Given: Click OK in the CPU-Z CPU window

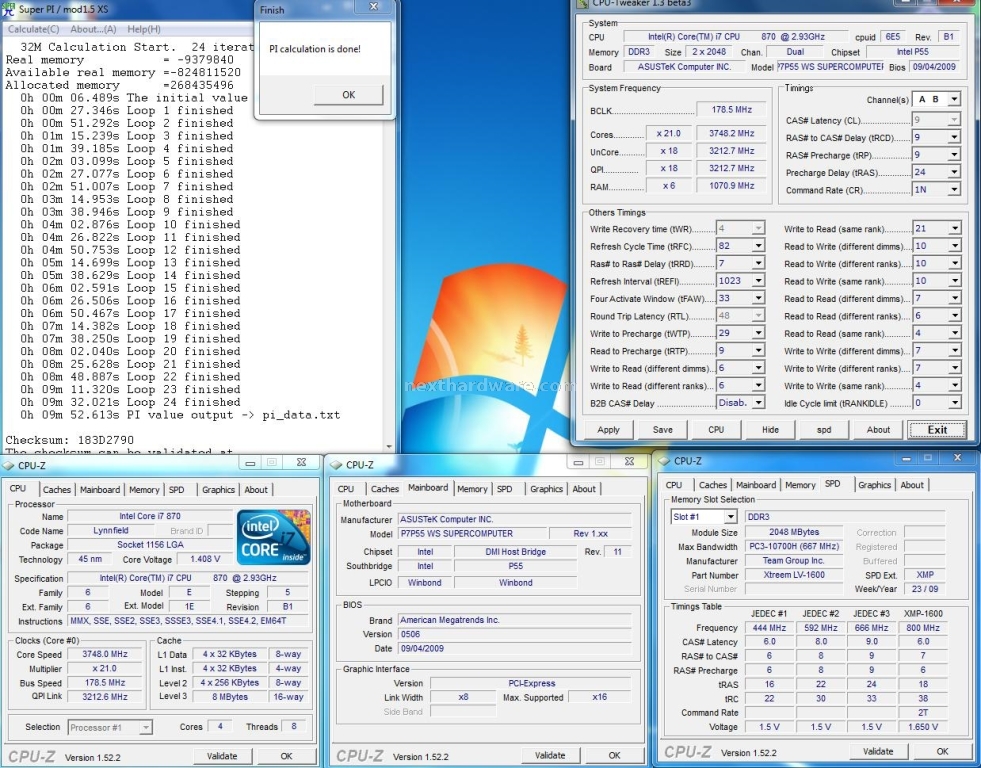Looking at the screenshot, I should click(x=287, y=756).
